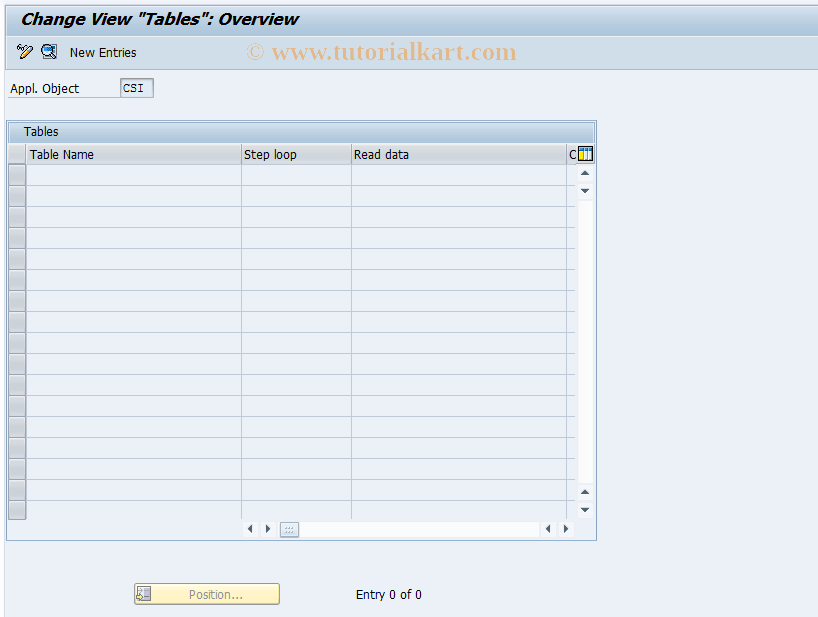Viewport: 818px width, 617px height.
Task: Select the first empty row selector cell
Action: 16,172
